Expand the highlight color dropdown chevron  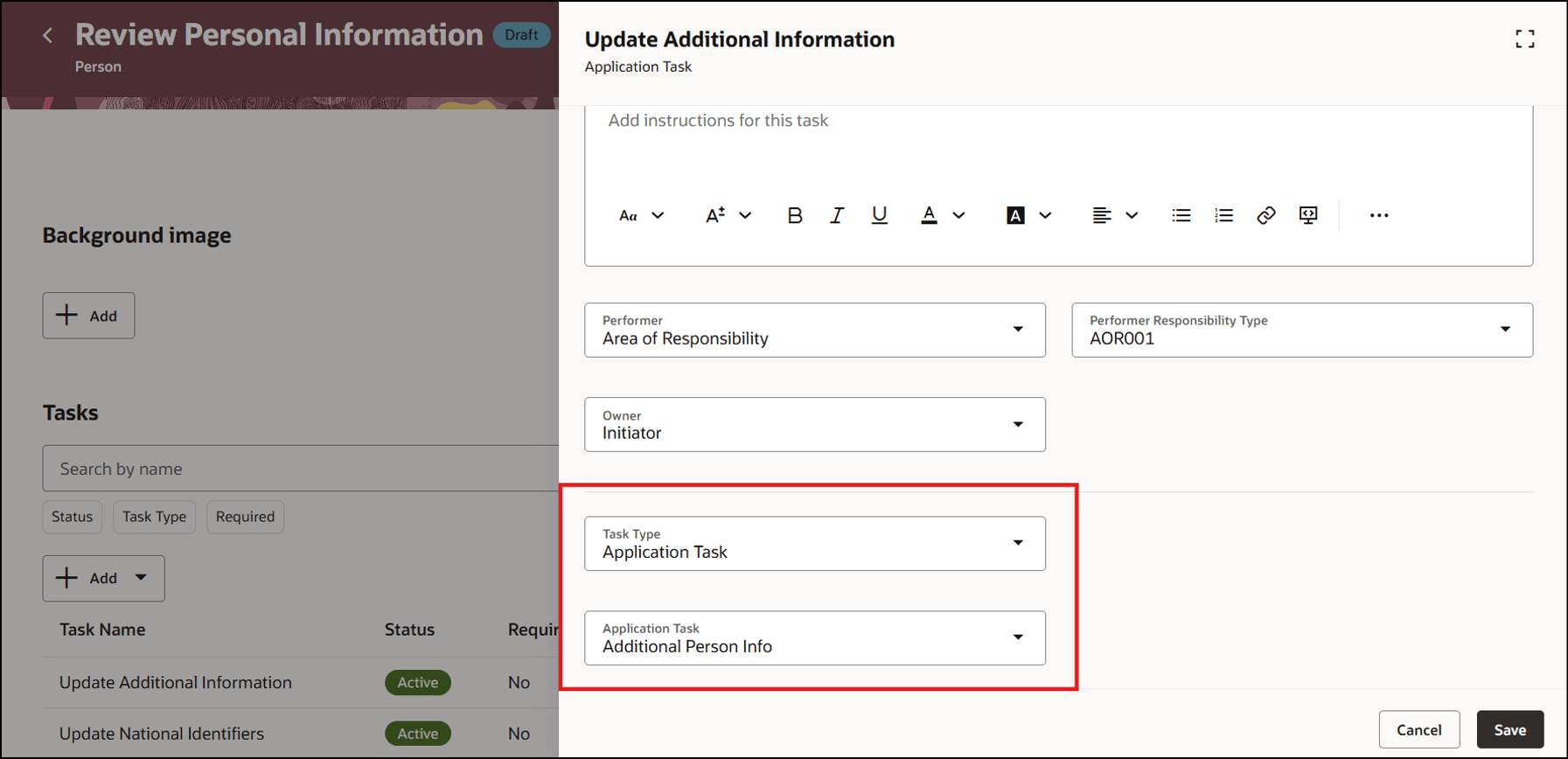[1045, 215]
